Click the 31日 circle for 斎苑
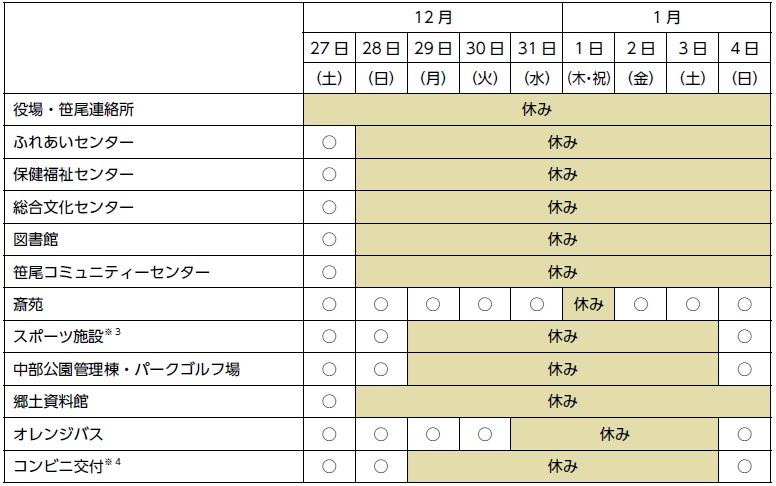 [x=536, y=304]
